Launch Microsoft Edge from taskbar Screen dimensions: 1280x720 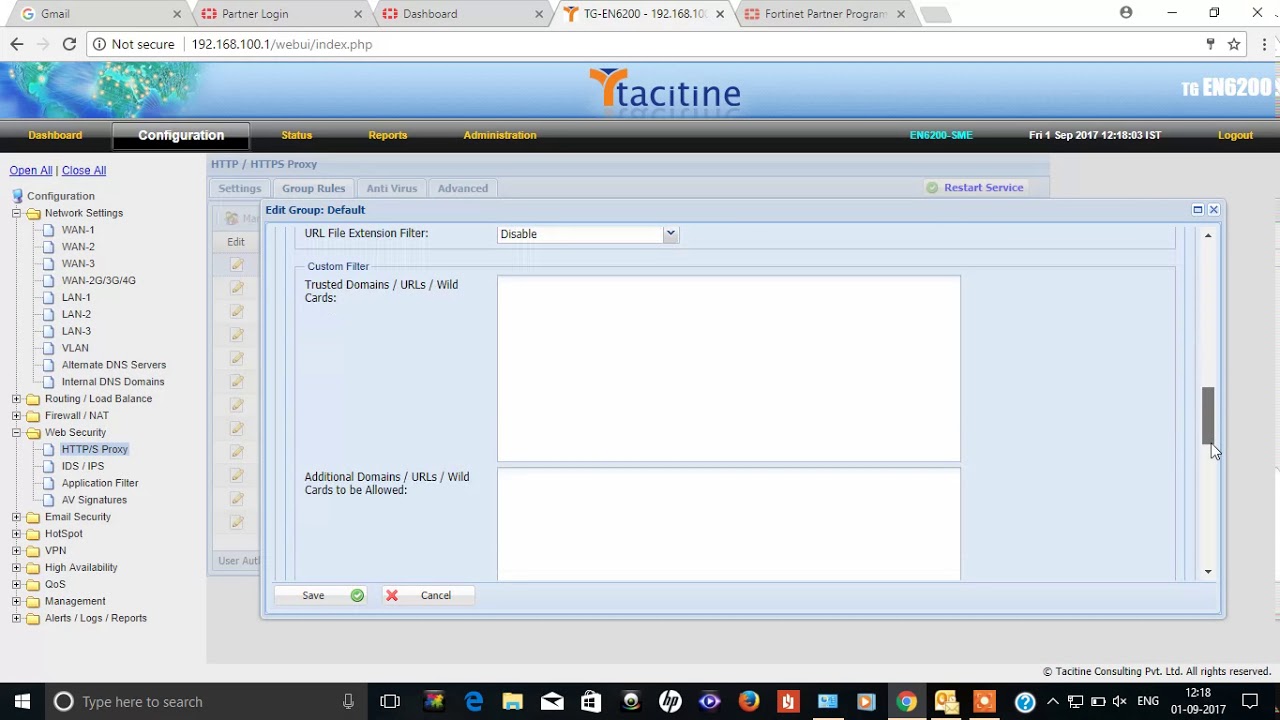tap(473, 701)
